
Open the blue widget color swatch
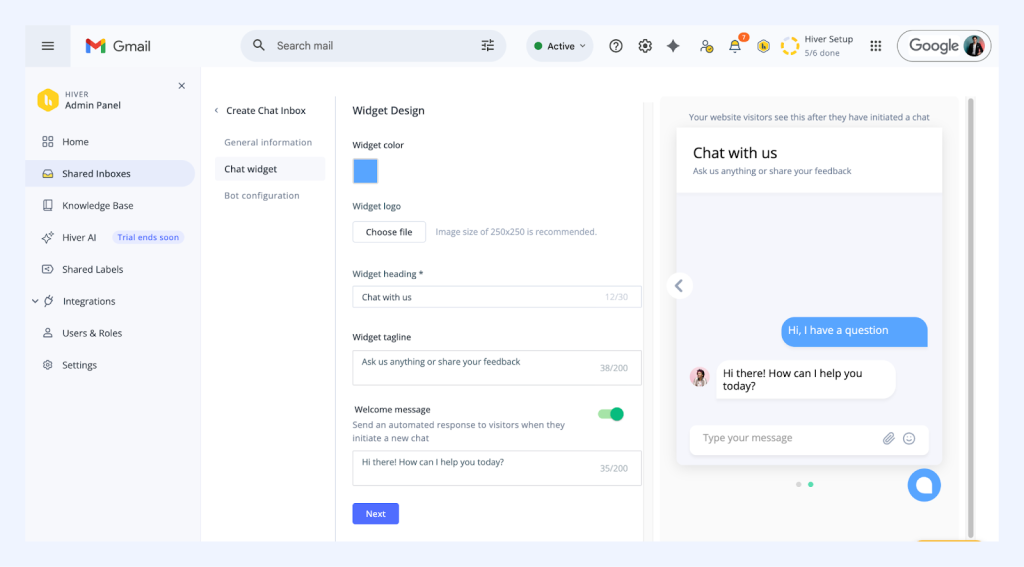pos(365,171)
